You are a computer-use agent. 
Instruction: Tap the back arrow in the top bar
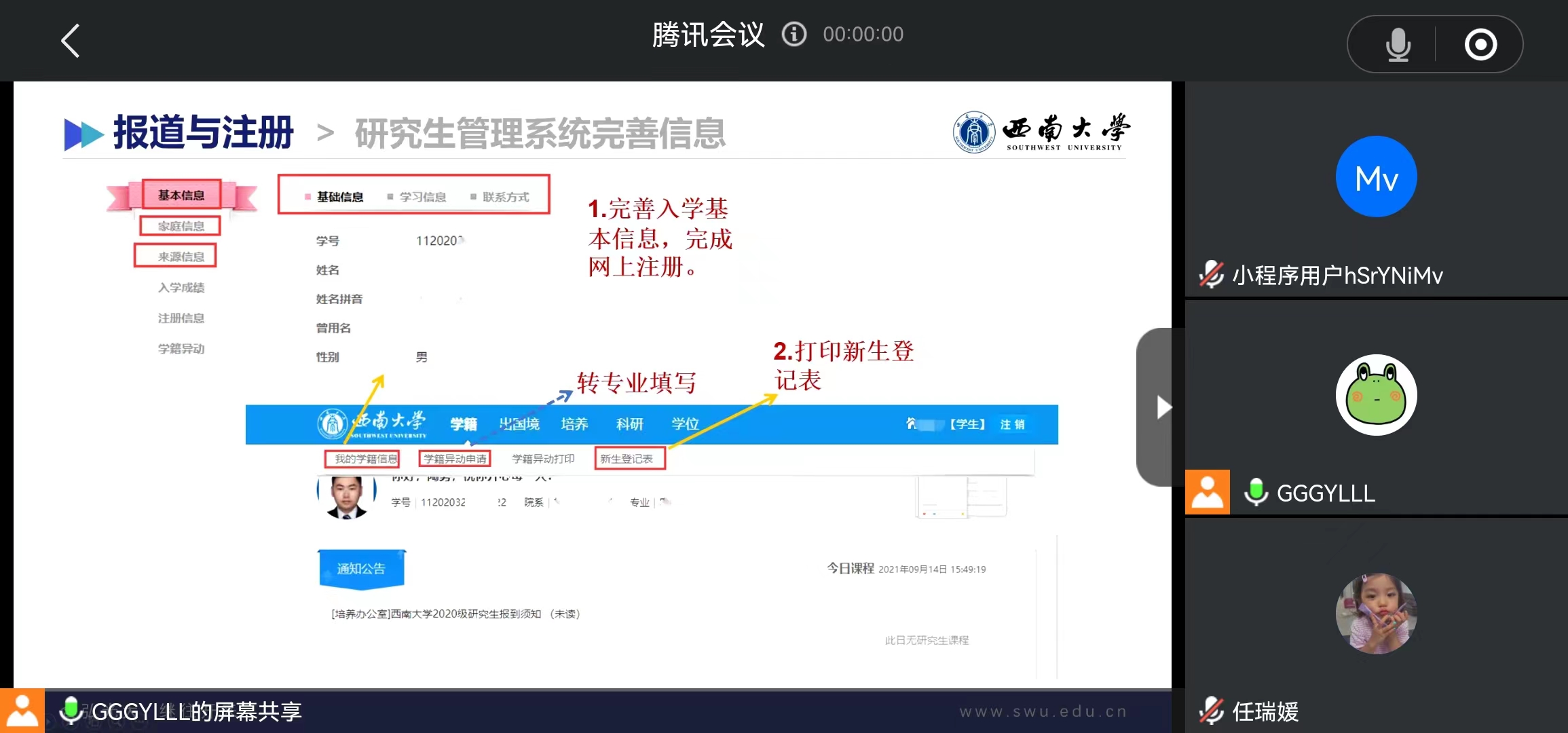(x=71, y=41)
